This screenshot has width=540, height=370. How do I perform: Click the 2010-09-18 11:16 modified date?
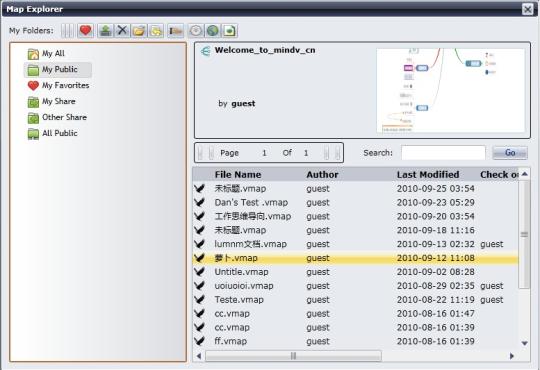(436, 230)
